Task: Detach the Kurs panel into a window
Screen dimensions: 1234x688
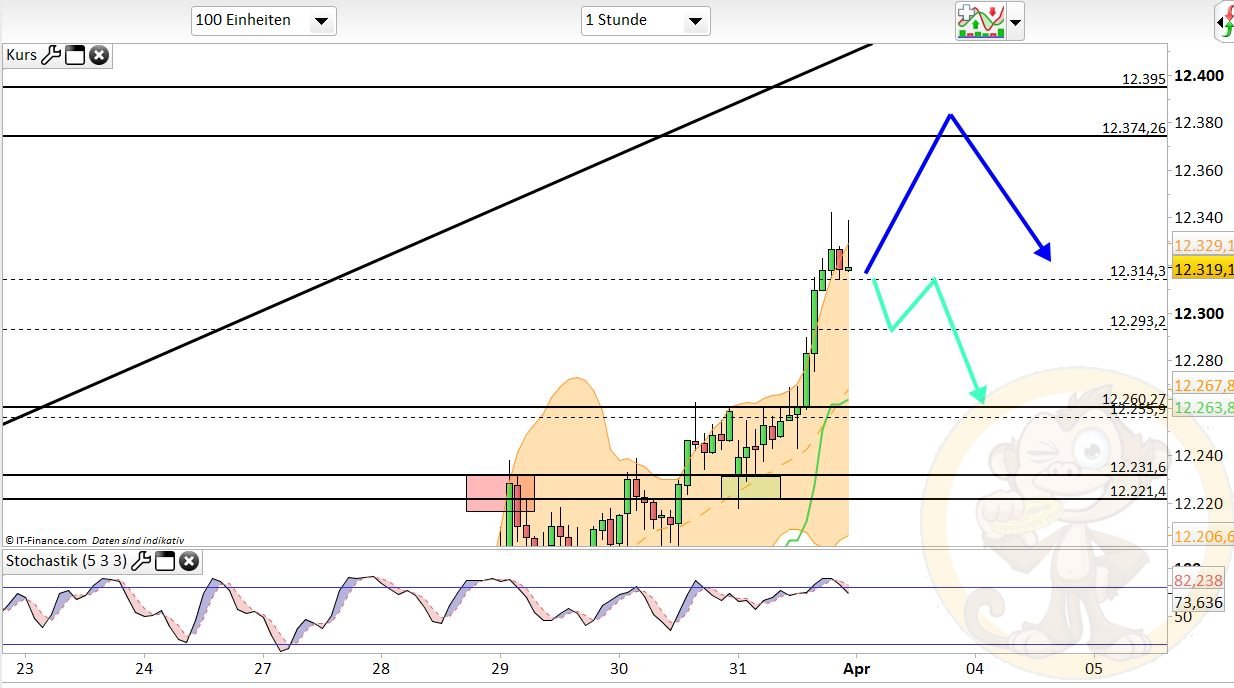Action: [74, 56]
